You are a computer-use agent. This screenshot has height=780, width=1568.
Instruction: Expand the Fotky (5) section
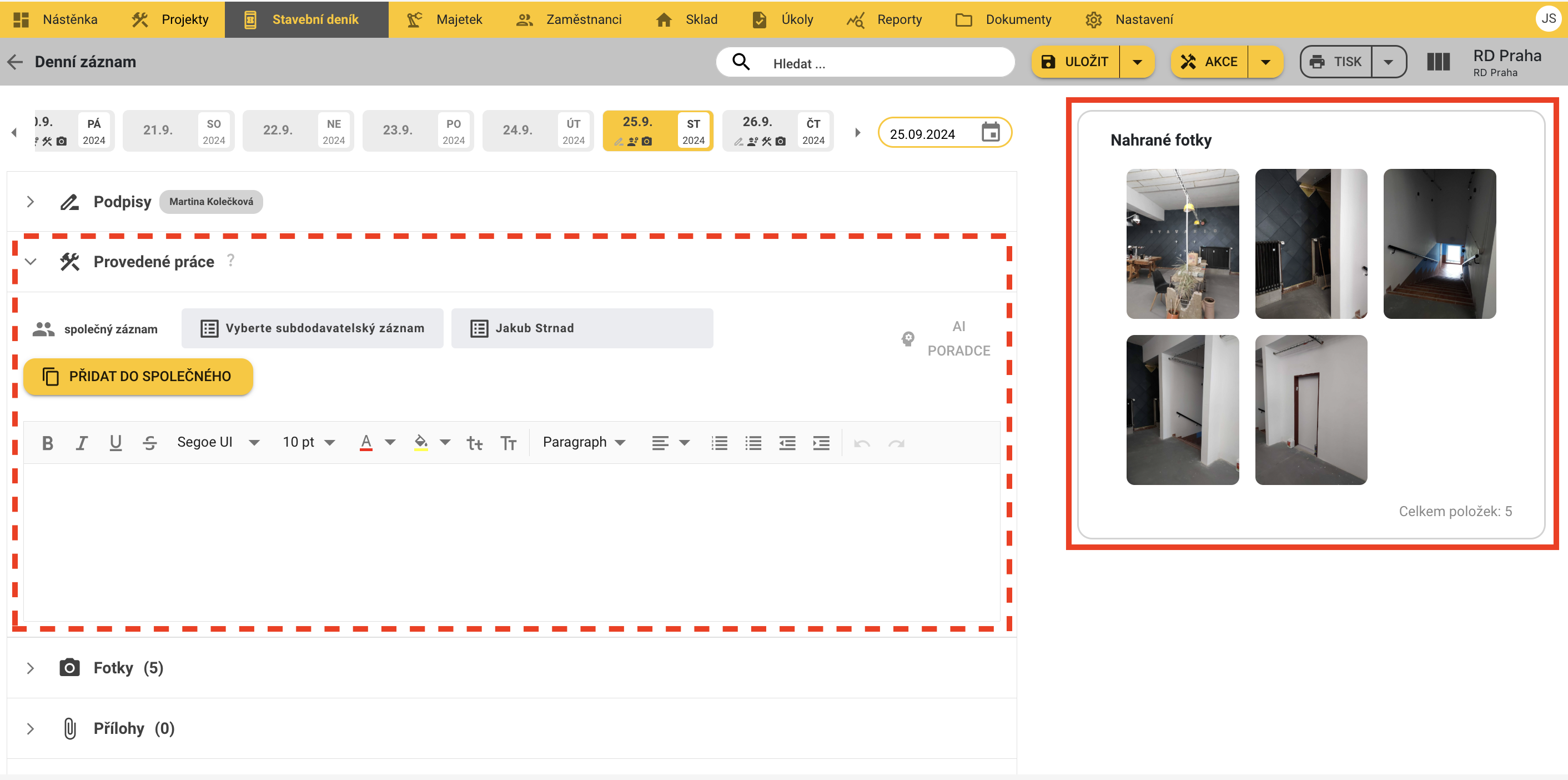click(x=31, y=667)
